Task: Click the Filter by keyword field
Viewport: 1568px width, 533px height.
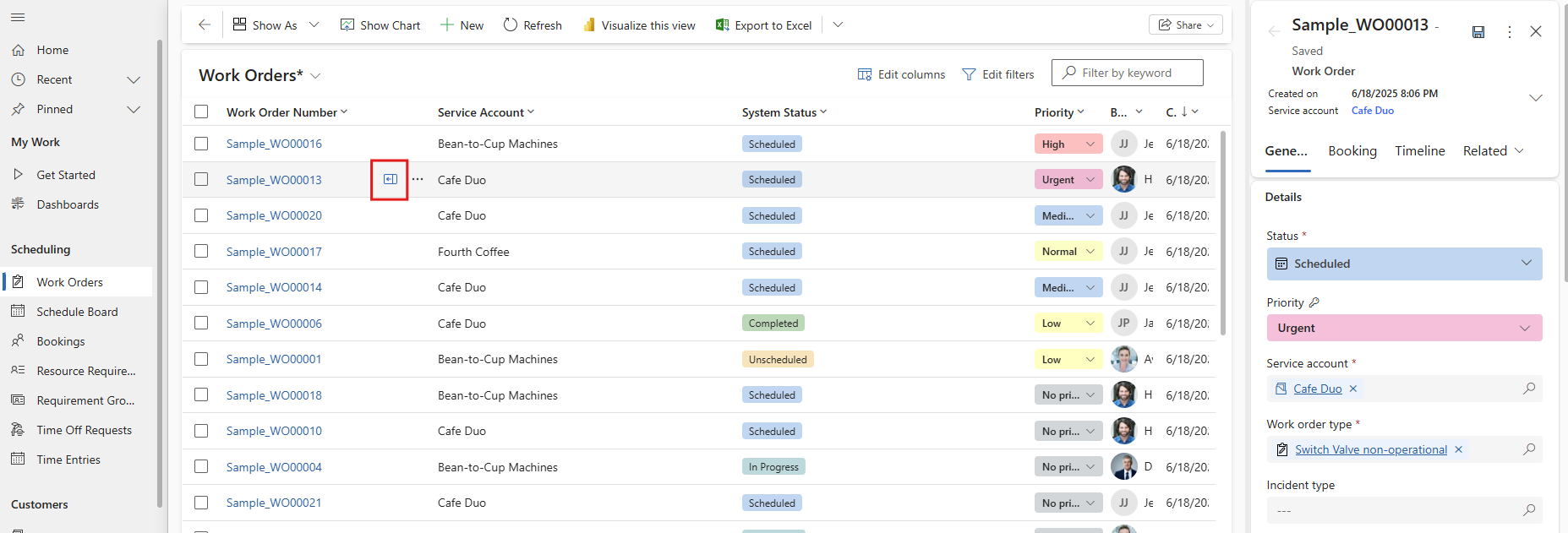Action: (1128, 73)
